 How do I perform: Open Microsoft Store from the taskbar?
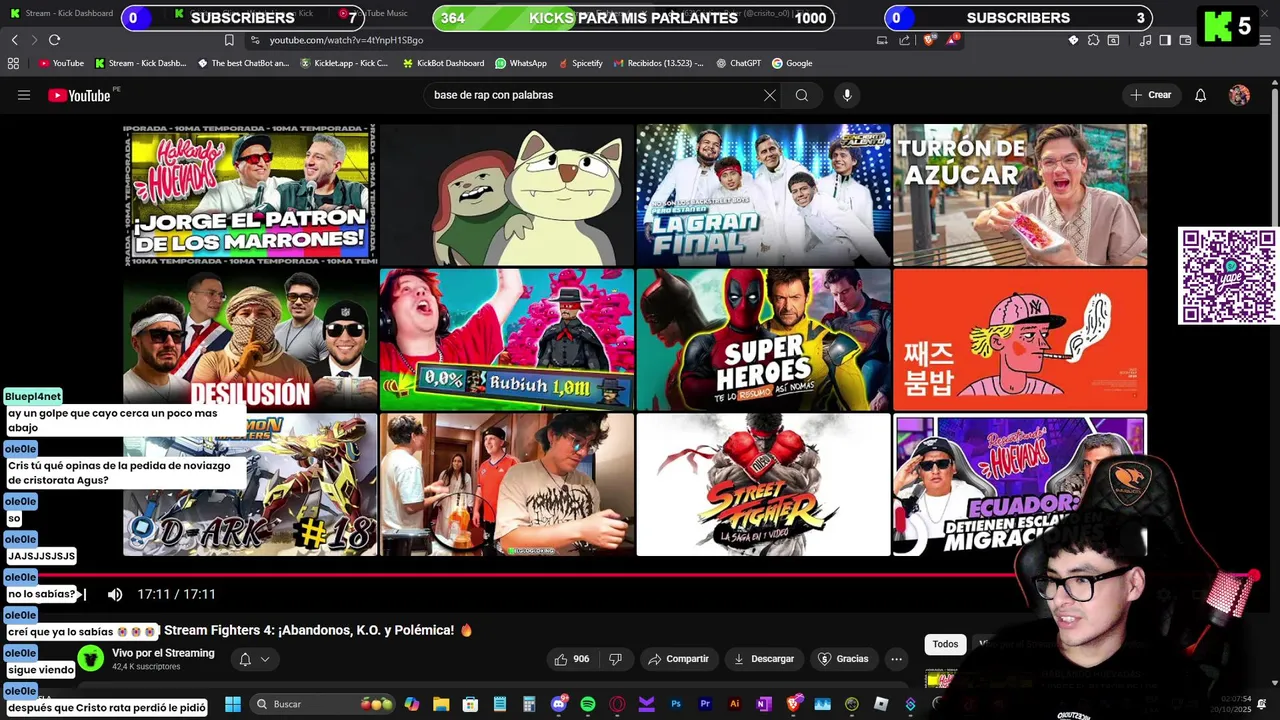[470, 704]
